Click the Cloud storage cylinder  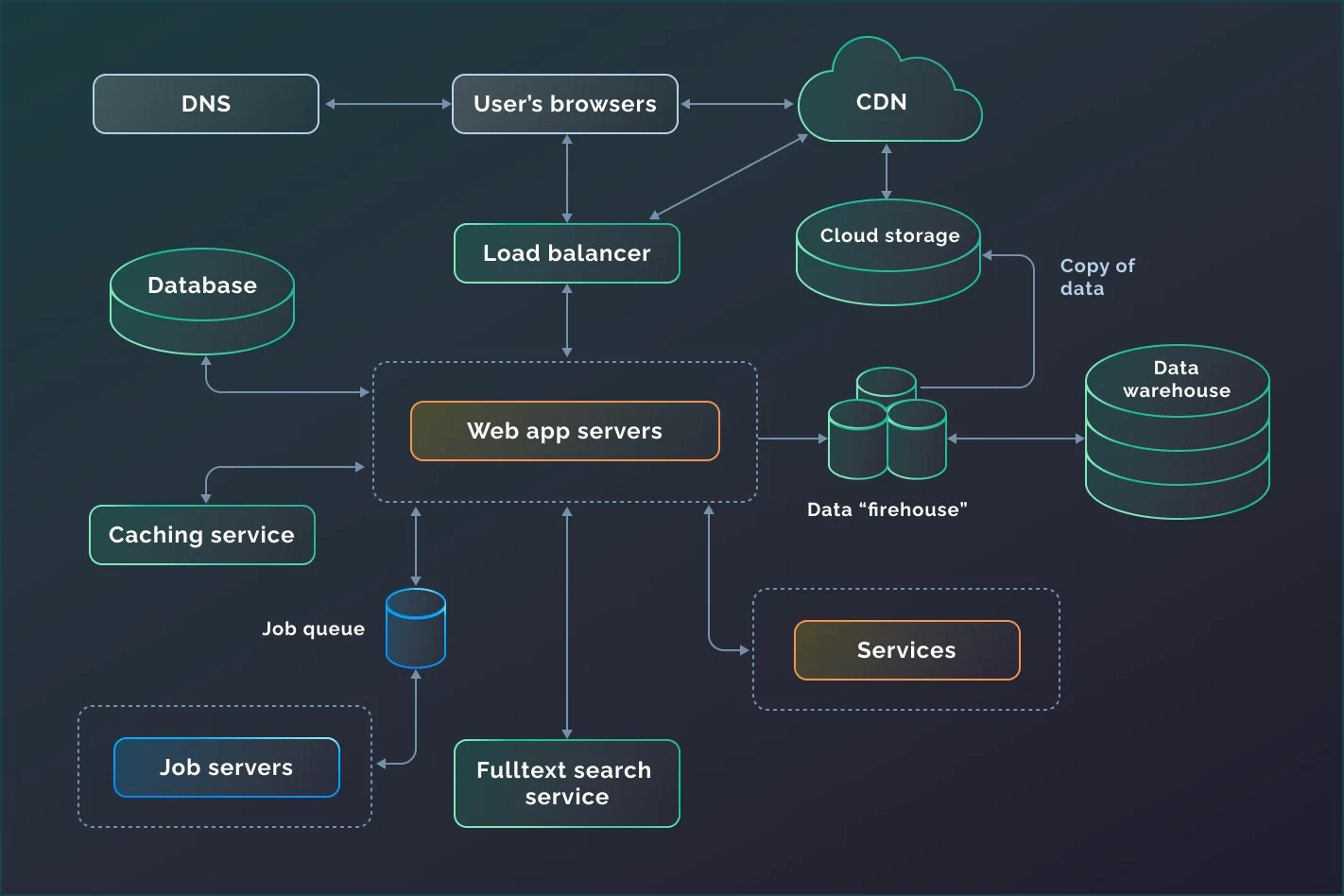click(888, 252)
